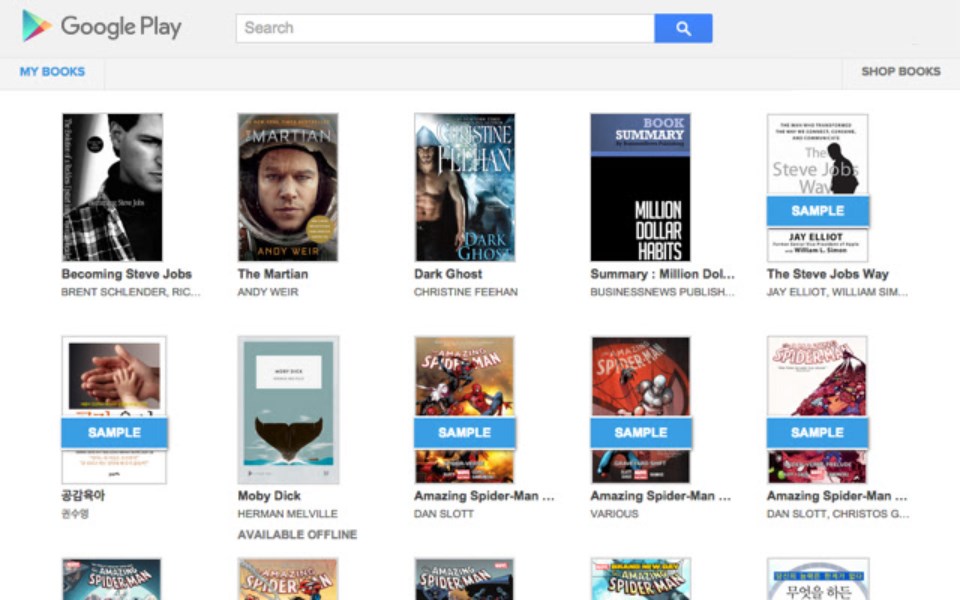Click SAMPLE on the 공감육아 book
Screen dimensions: 960x600
click(113, 432)
